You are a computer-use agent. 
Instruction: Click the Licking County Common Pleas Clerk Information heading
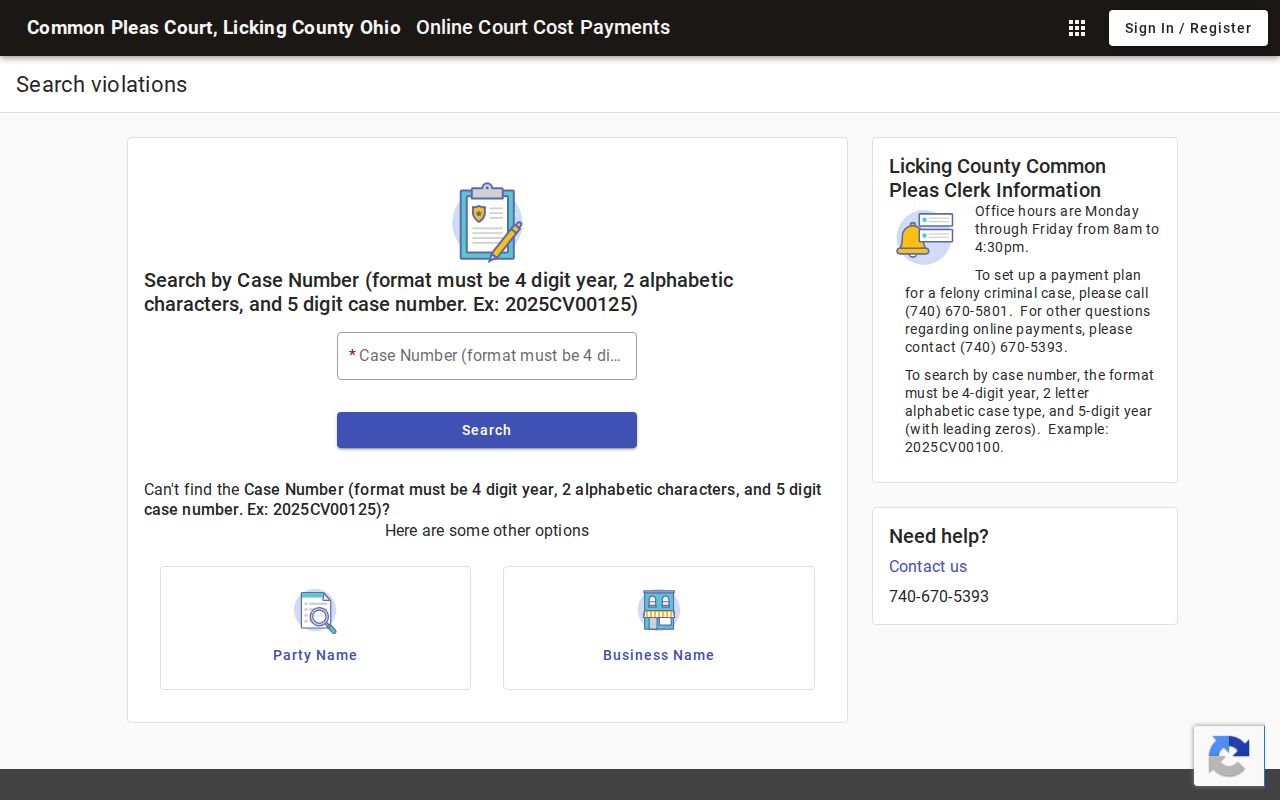997,178
